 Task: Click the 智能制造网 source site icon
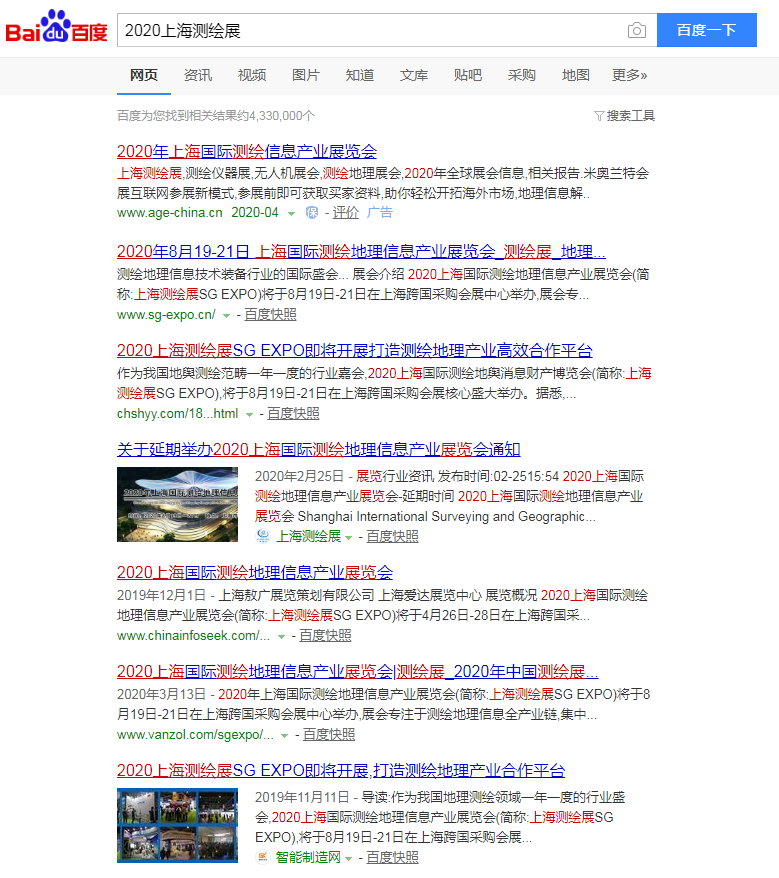(263, 857)
